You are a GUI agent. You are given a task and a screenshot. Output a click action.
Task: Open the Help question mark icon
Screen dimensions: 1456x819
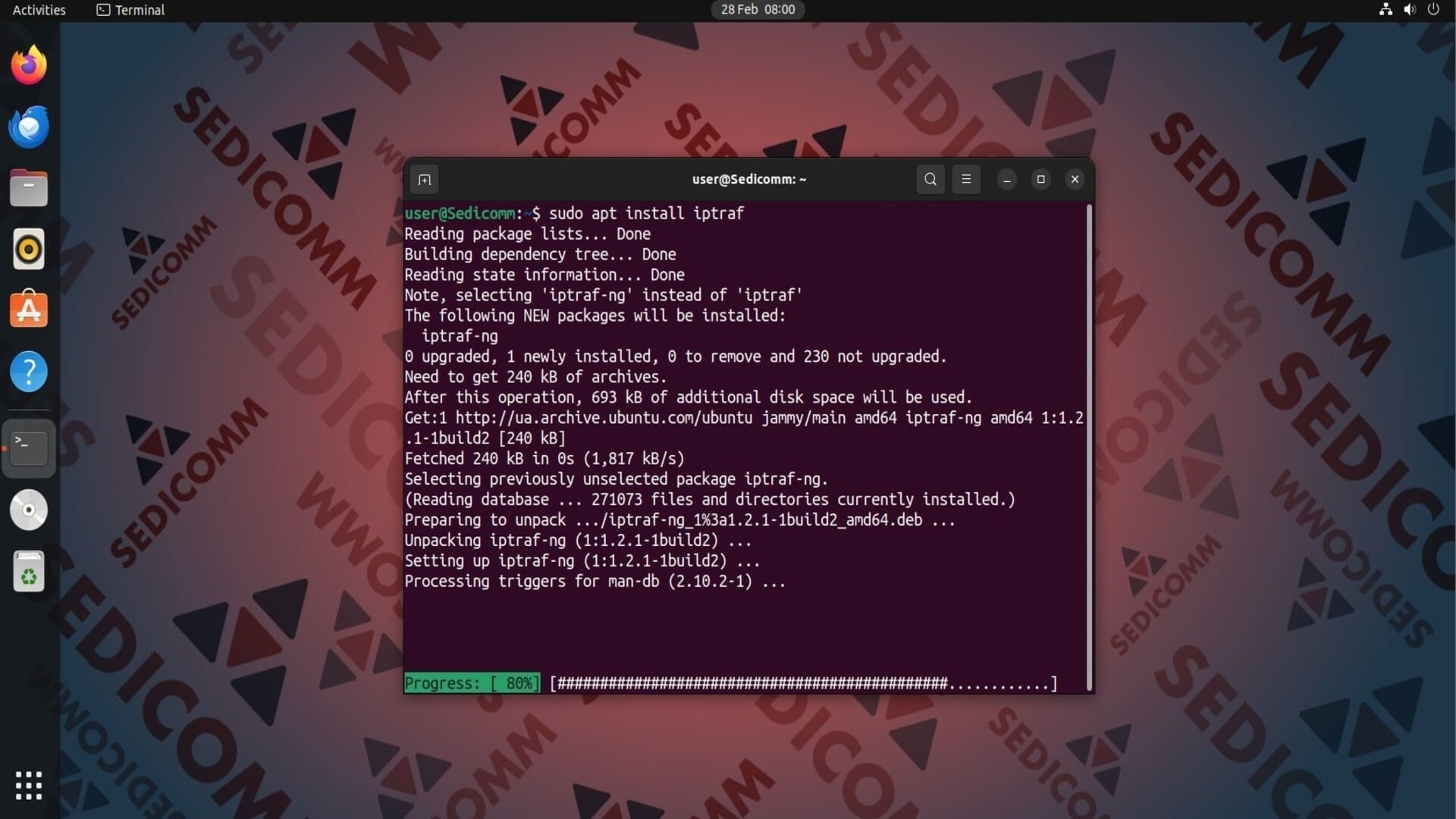29,372
